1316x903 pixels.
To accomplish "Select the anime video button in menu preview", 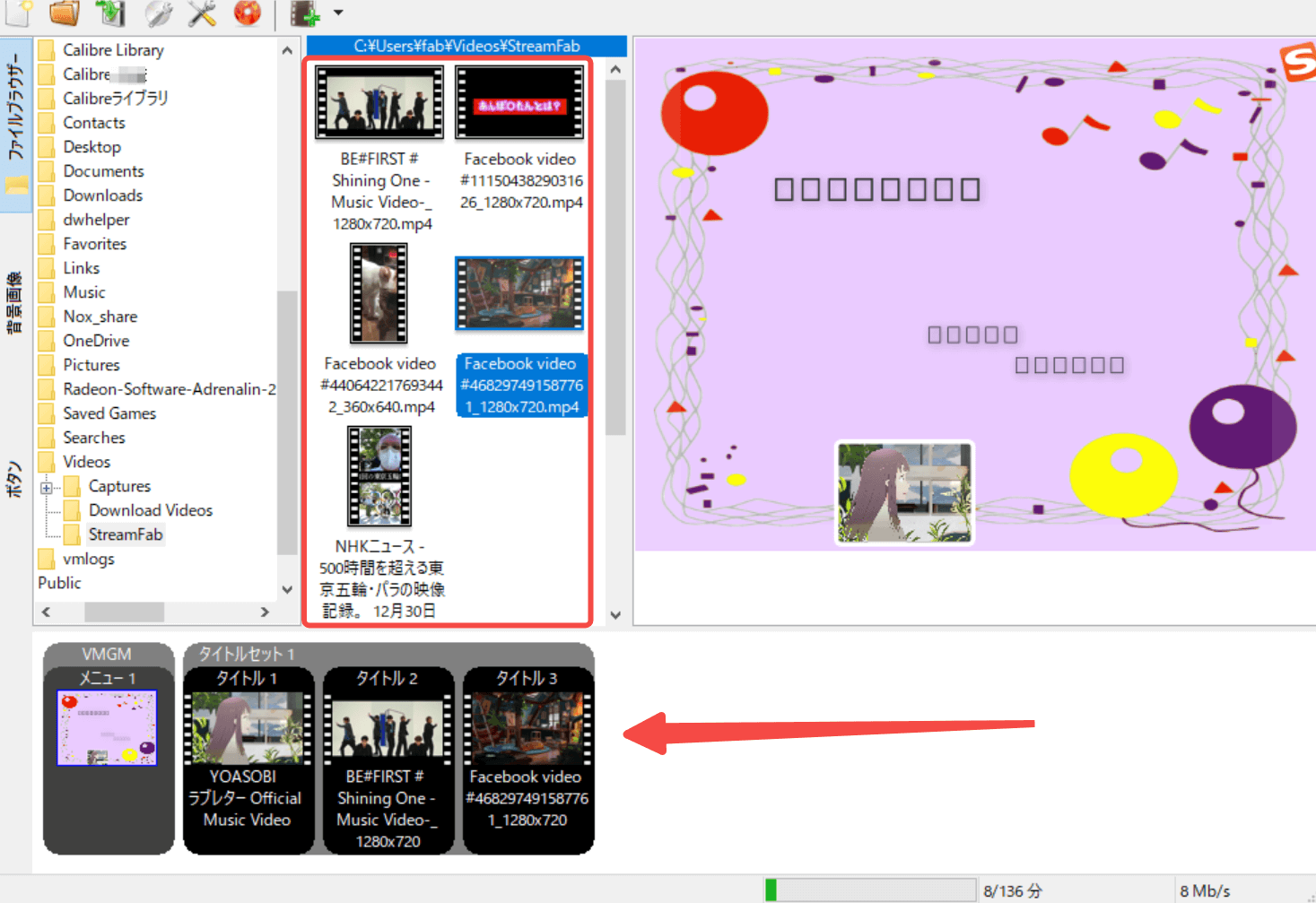I will point(904,492).
